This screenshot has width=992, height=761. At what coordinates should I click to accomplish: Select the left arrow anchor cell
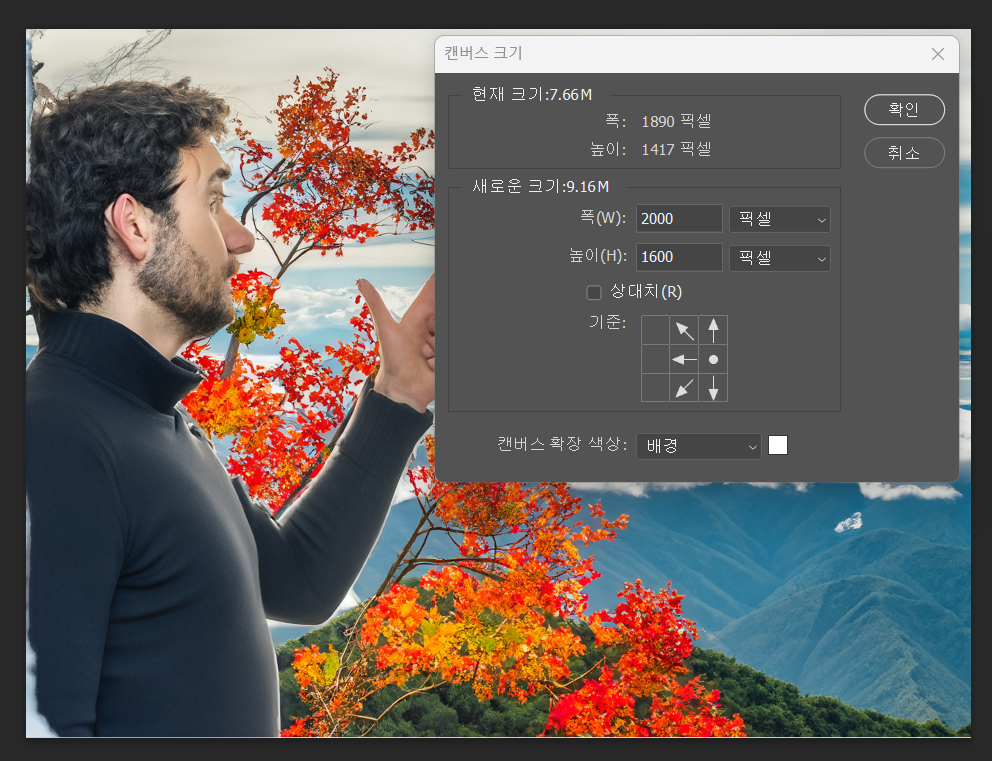684,359
